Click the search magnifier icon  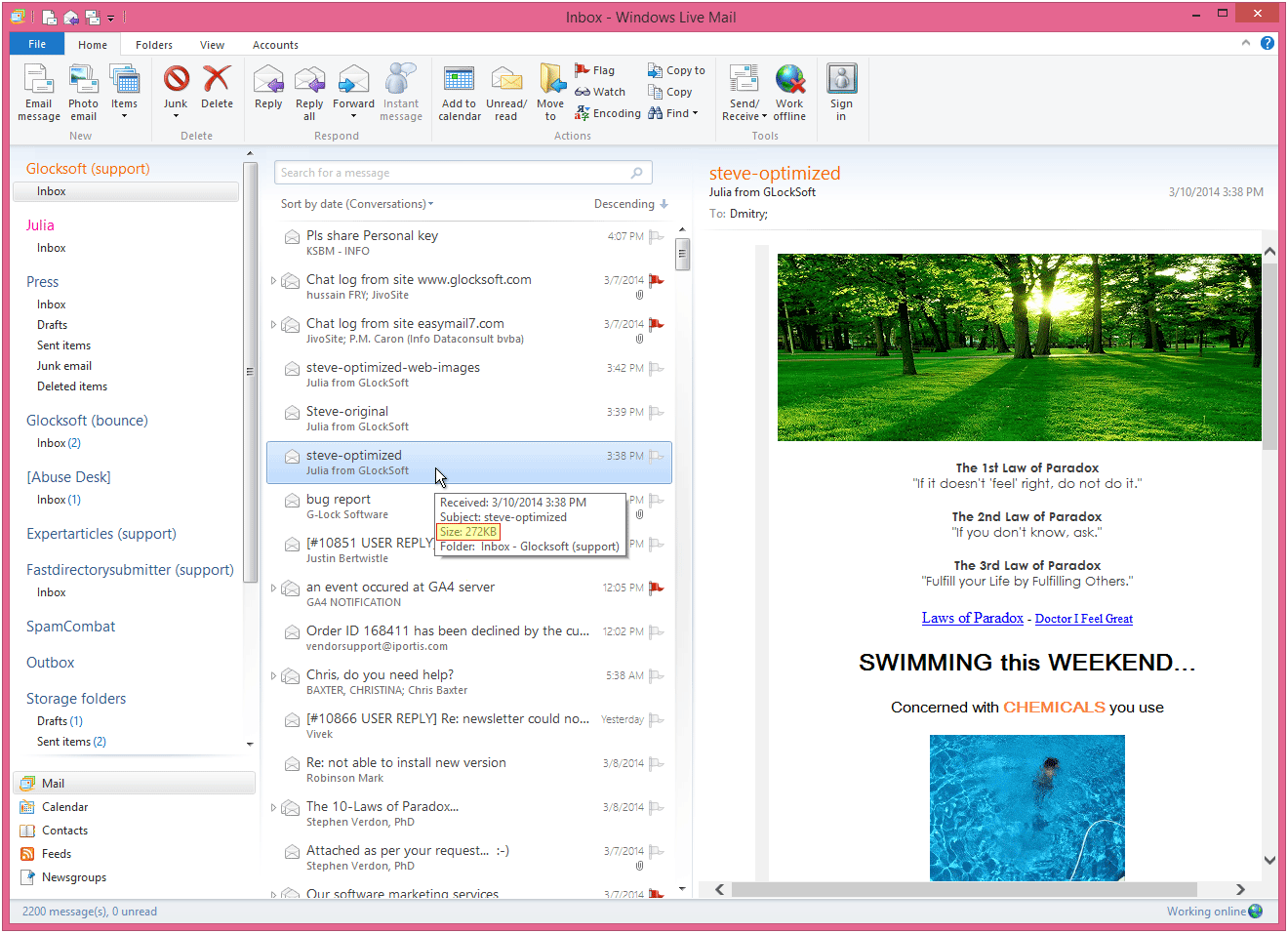pyautogui.click(x=637, y=173)
